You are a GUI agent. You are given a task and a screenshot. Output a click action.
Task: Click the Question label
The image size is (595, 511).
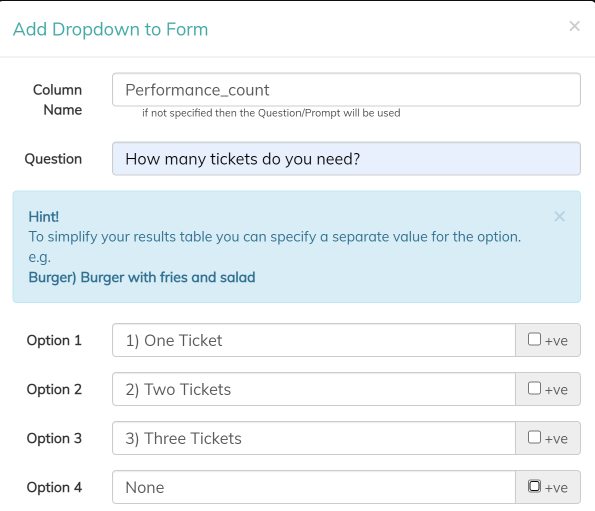click(53, 159)
